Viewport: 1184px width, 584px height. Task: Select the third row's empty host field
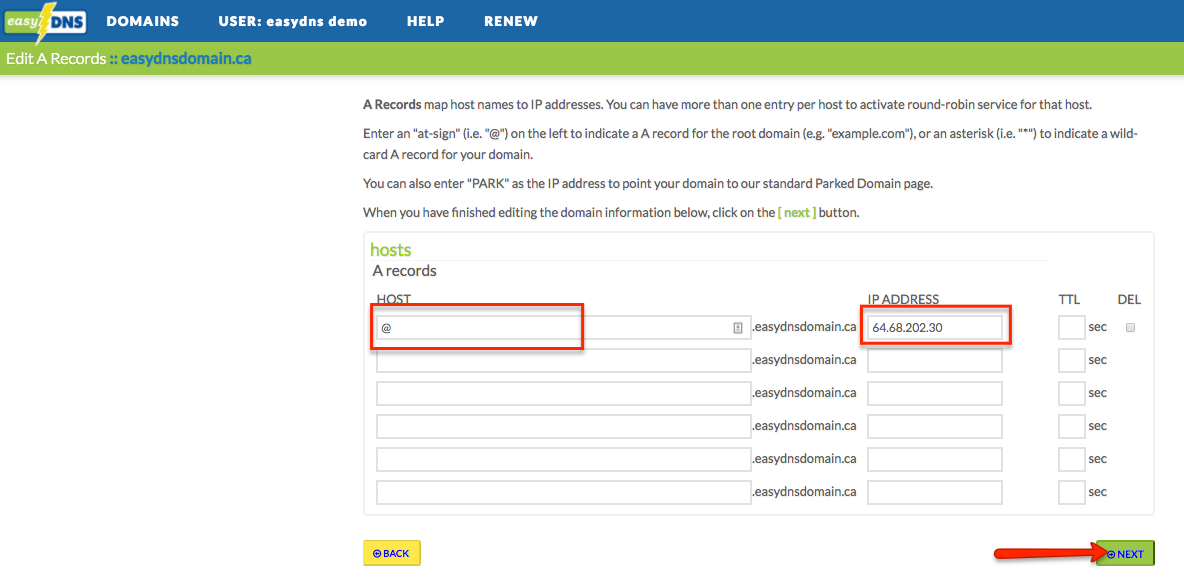click(x=563, y=394)
